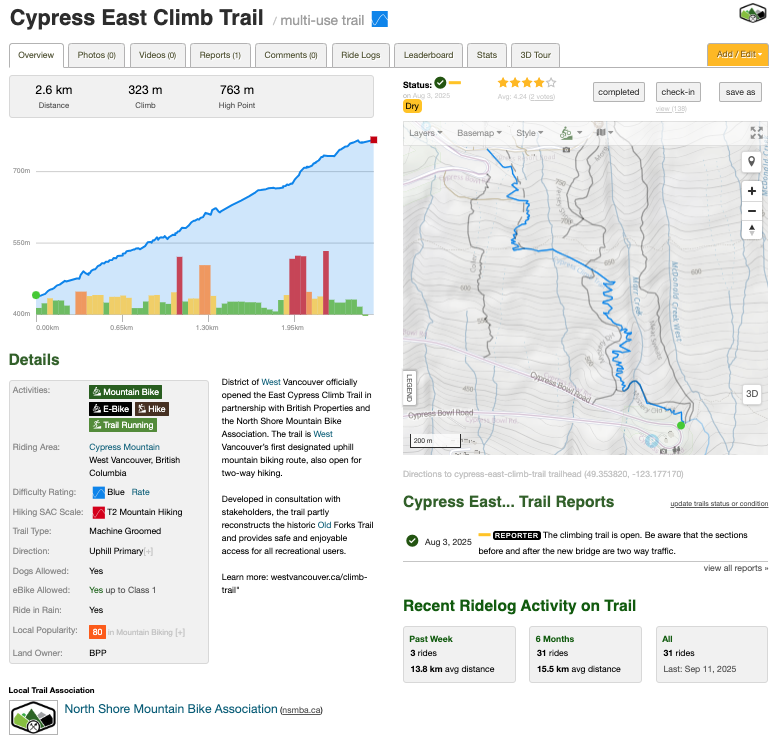
Task: Click the orange 80 popularity score badge
Action: (97, 632)
